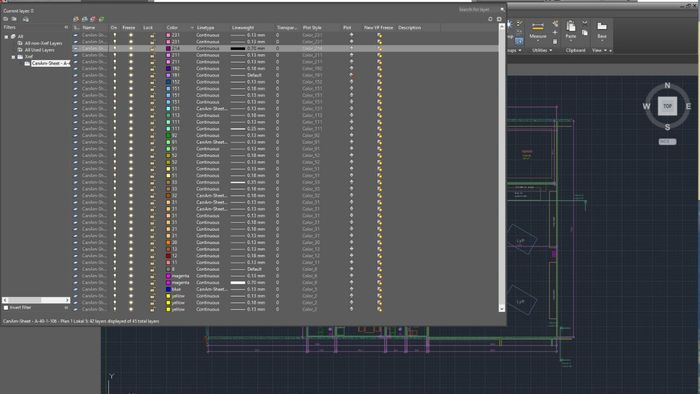This screenshot has height=394, width=700.
Task: Click the Delete Layer icon
Action: [x=93, y=19]
